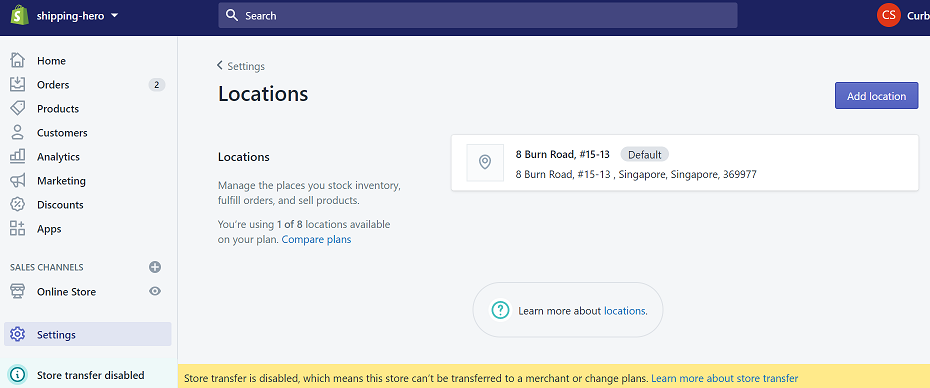Click the back chevron beside Settings
930x388 pixels.
point(219,65)
